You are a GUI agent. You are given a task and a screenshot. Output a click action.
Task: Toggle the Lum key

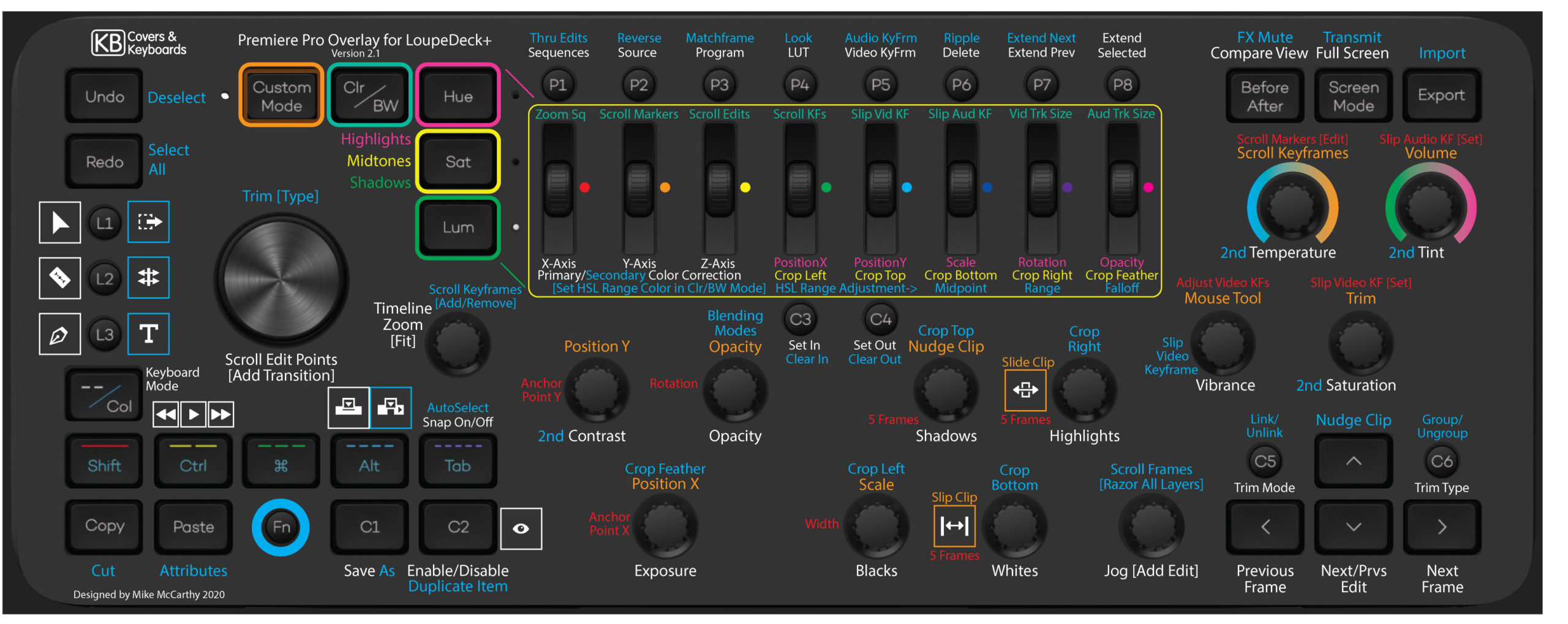click(x=458, y=227)
